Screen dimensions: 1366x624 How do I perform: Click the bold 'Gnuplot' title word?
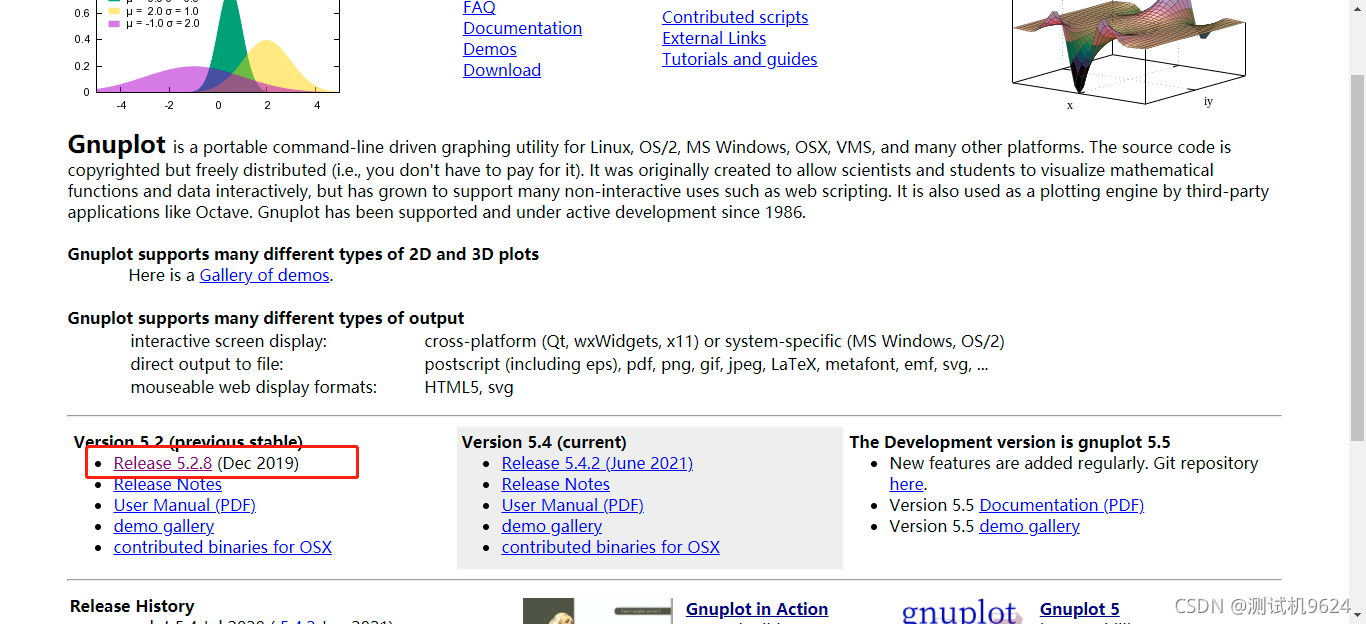coord(117,144)
